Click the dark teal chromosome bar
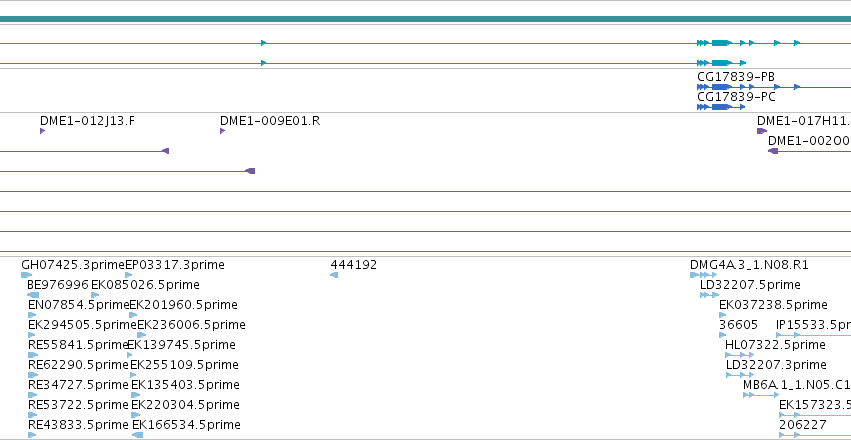851x440 pixels. point(426,20)
